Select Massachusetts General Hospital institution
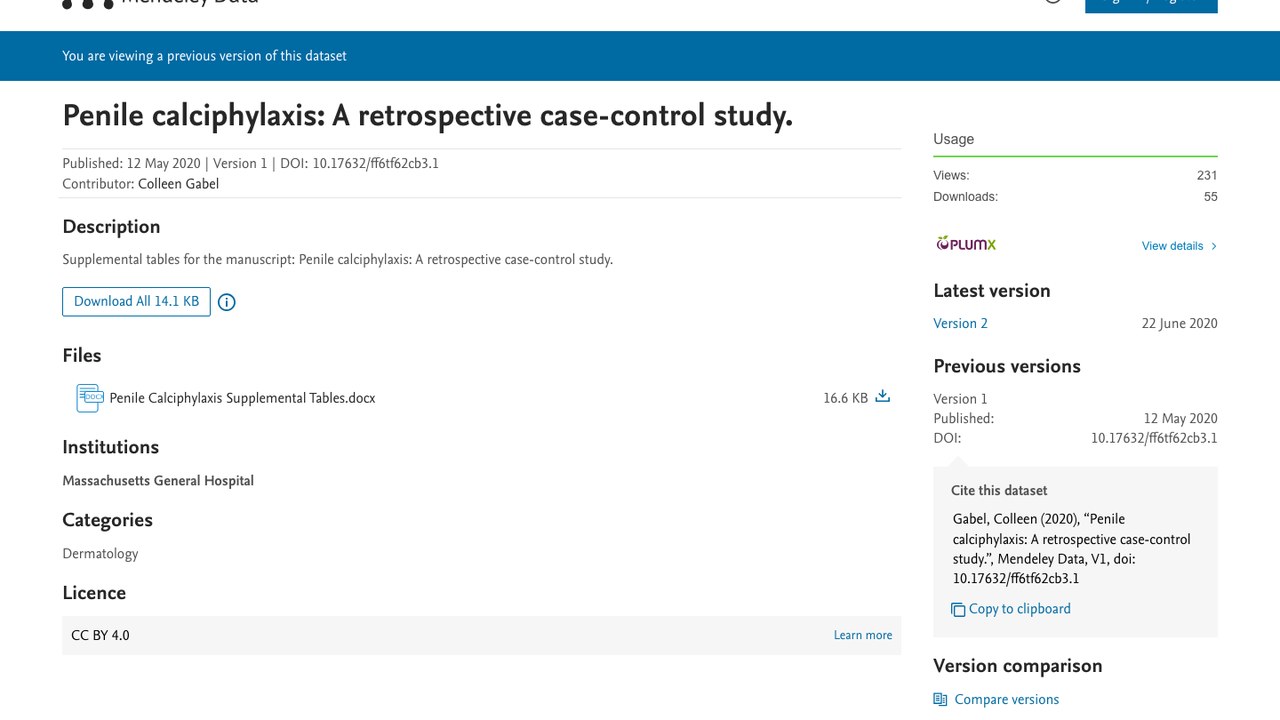 158,481
